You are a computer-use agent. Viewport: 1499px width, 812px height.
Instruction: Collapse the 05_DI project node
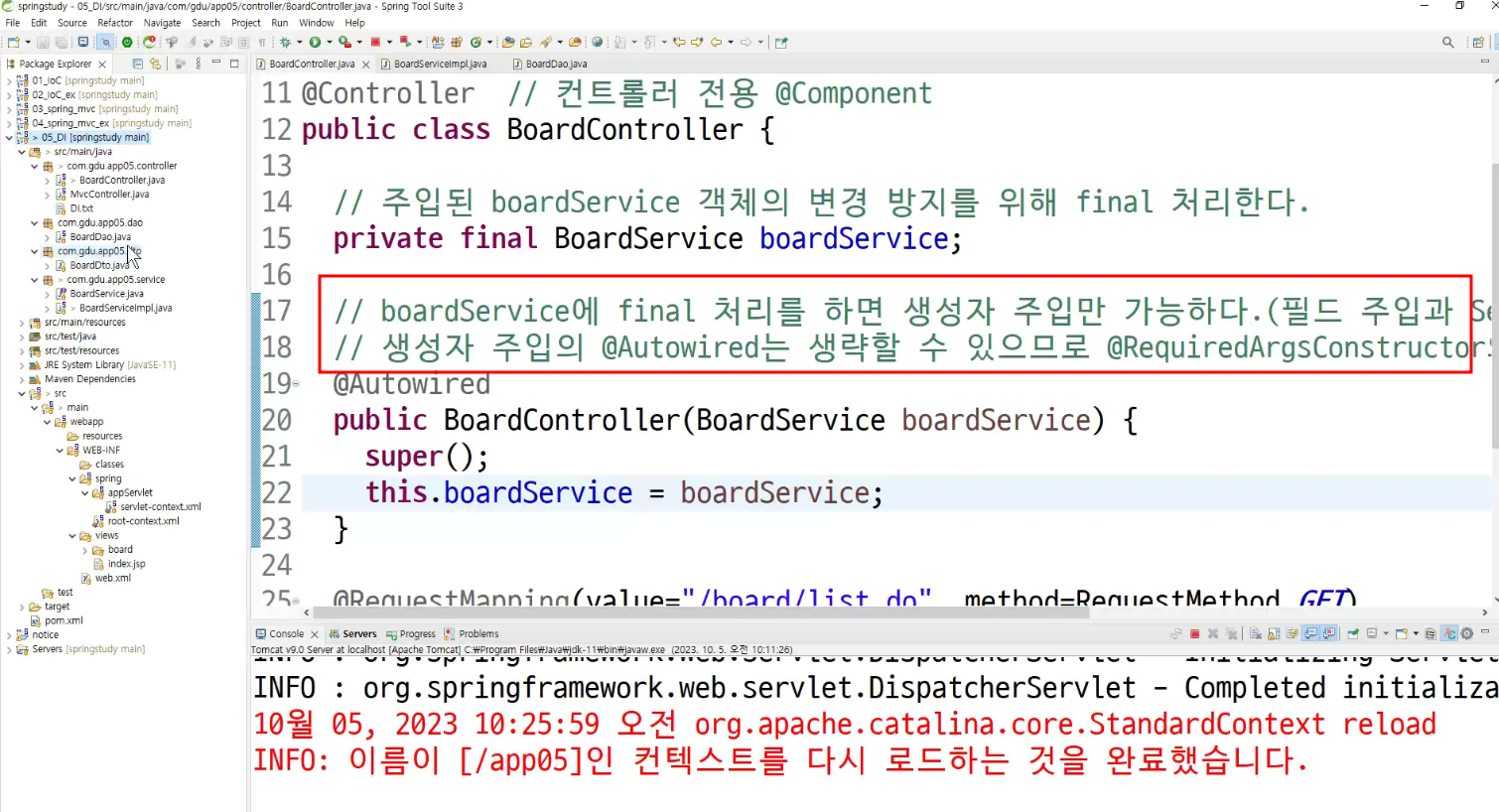[9, 138]
